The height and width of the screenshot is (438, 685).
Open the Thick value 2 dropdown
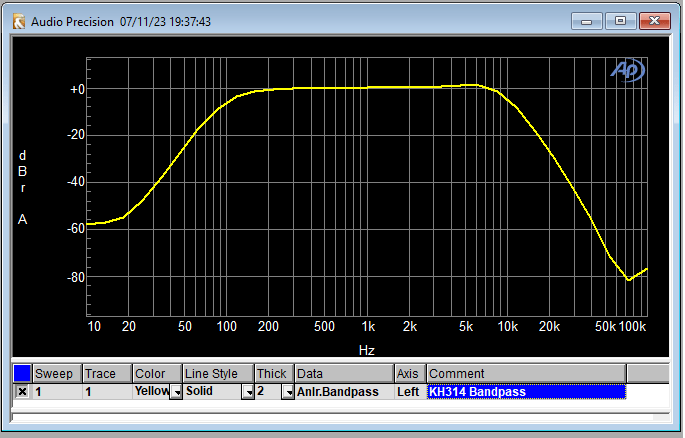(x=288, y=392)
